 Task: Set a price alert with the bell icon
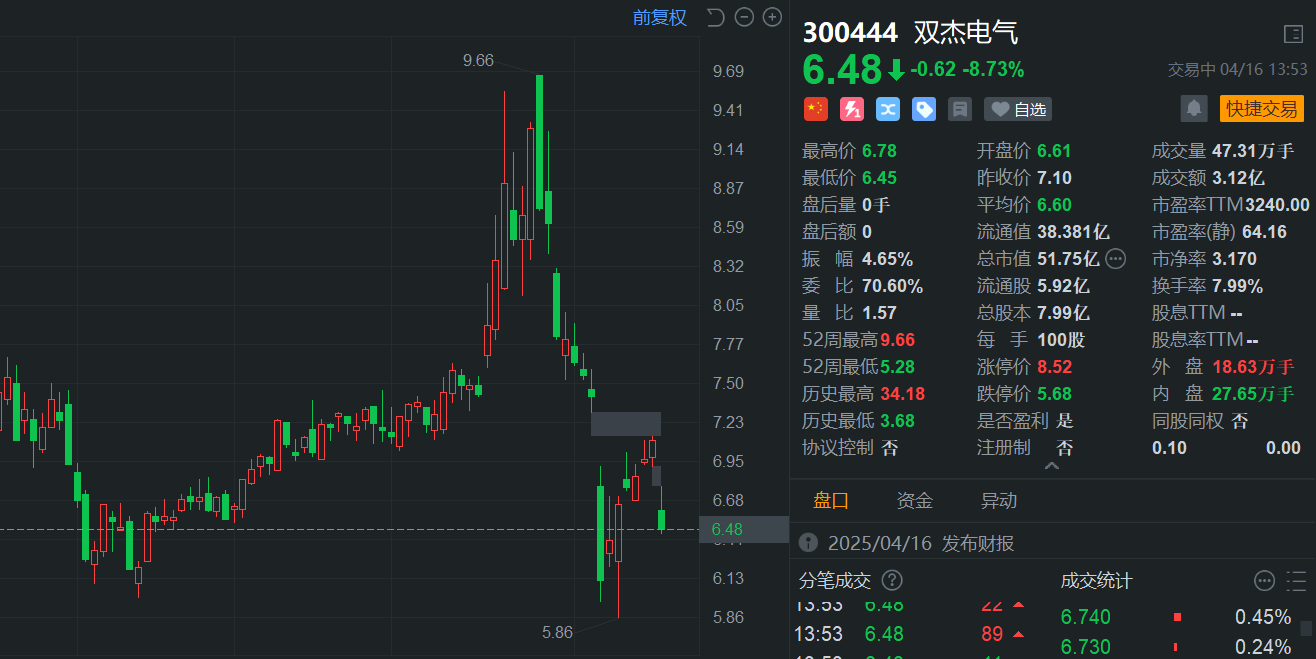pyautogui.click(x=1193, y=109)
